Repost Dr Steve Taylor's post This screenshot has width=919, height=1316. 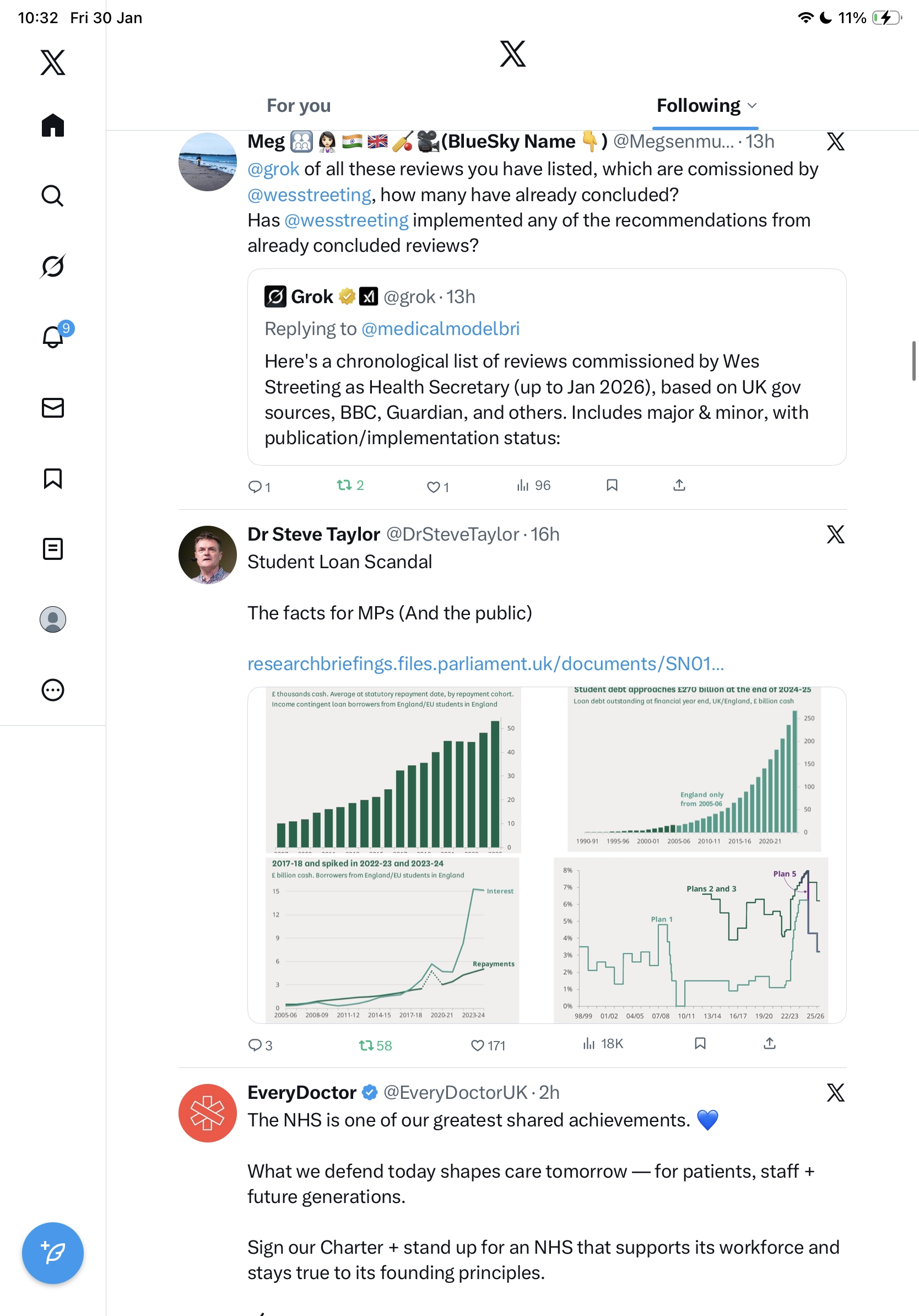pos(366,1045)
